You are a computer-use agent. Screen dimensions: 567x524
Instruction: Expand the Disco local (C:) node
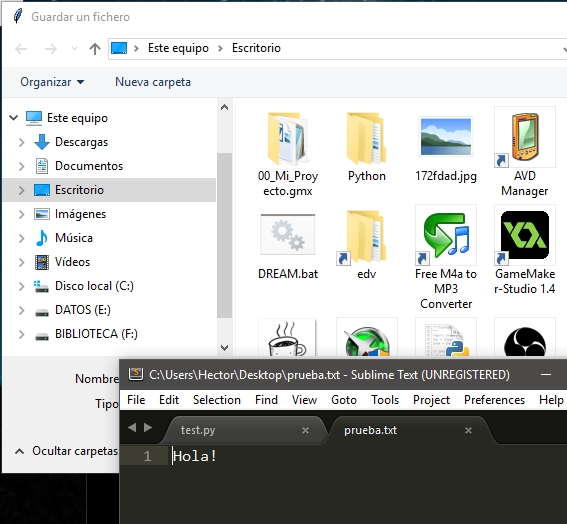point(22,286)
